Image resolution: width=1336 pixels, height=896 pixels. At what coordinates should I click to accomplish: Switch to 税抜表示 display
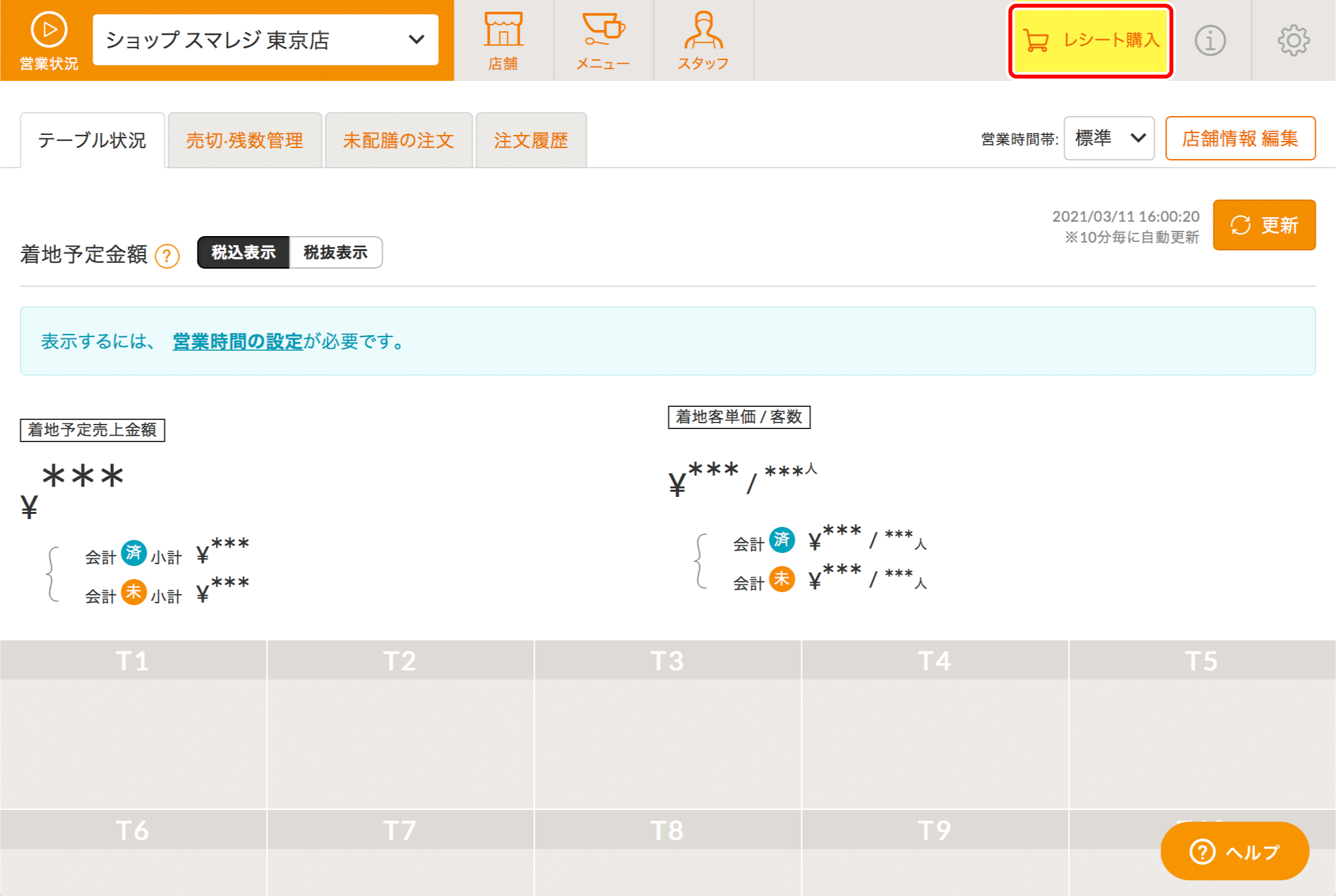(335, 252)
